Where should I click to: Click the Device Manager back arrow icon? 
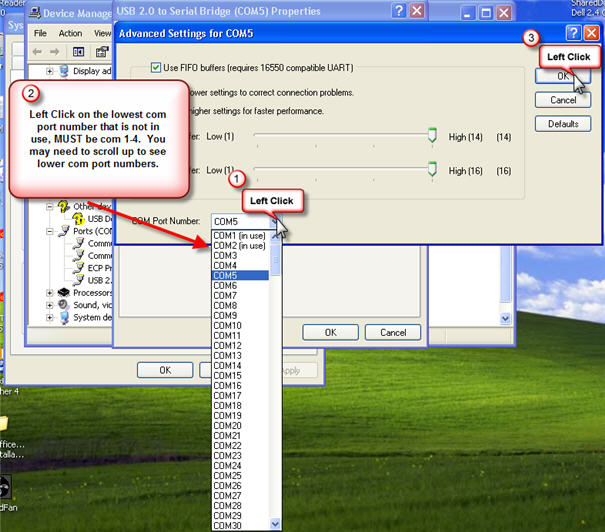click(37, 52)
